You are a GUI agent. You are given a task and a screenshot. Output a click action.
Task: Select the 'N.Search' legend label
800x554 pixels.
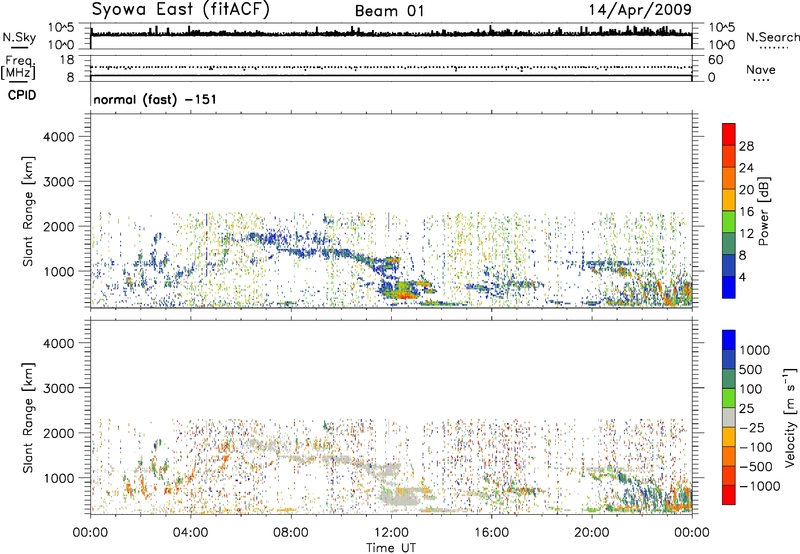[x=773, y=37]
